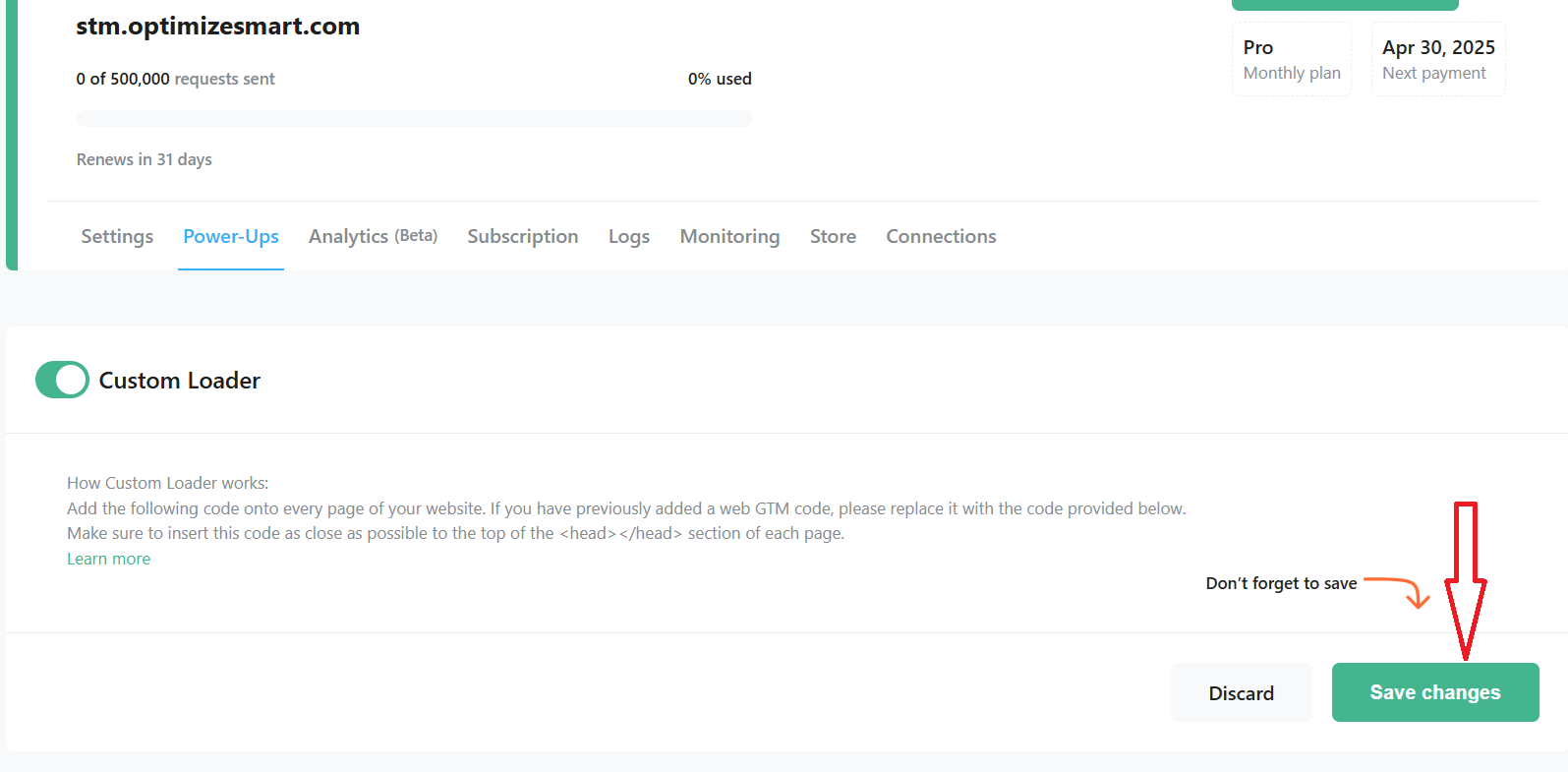Click the Save changes button
Screen dimensions: 1568x772
1434,692
